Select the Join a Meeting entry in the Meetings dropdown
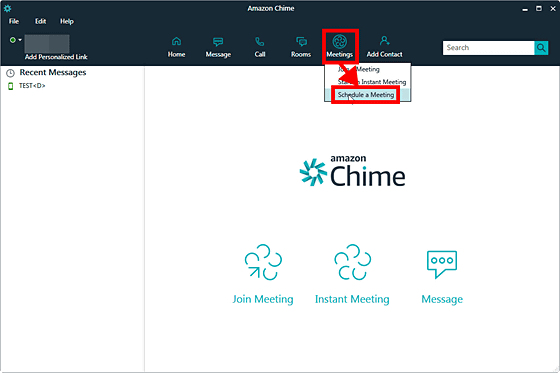Viewport: 560px width, 373px height. coord(368,69)
